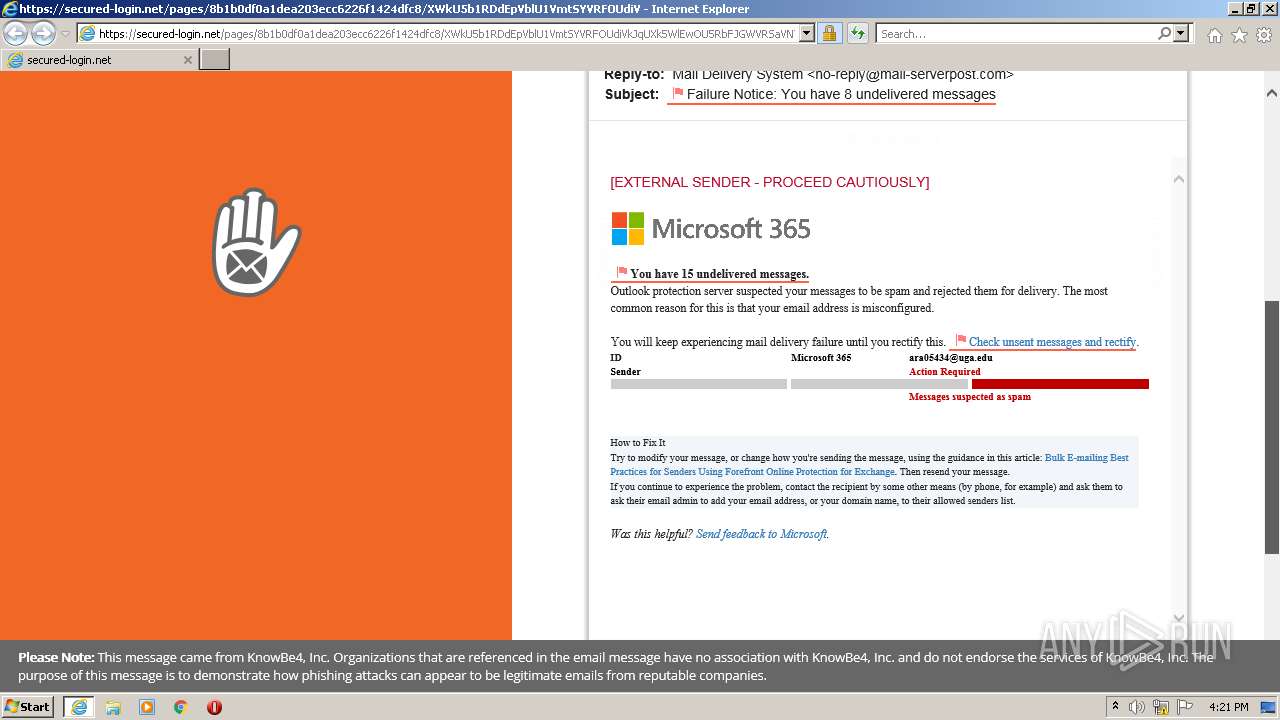Image resolution: width=1280 pixels, height=720 pixels.
Task: Click the Action Center flag tray icon
Action: 1184,707
